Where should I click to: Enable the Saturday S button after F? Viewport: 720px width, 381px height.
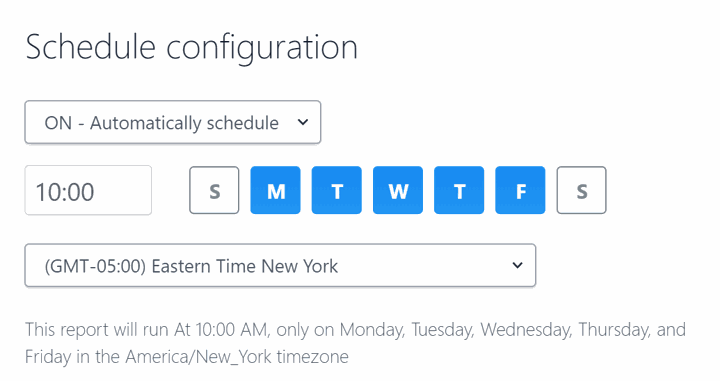581,190
